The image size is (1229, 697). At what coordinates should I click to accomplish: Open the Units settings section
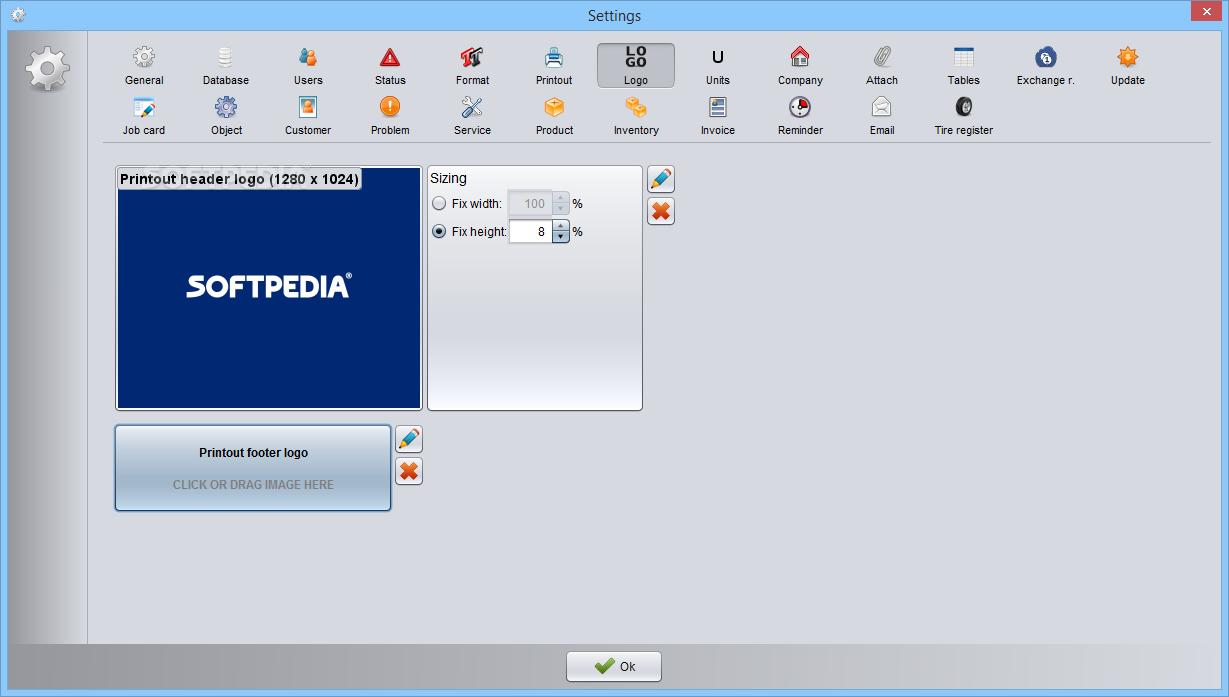tap(718, 66)
